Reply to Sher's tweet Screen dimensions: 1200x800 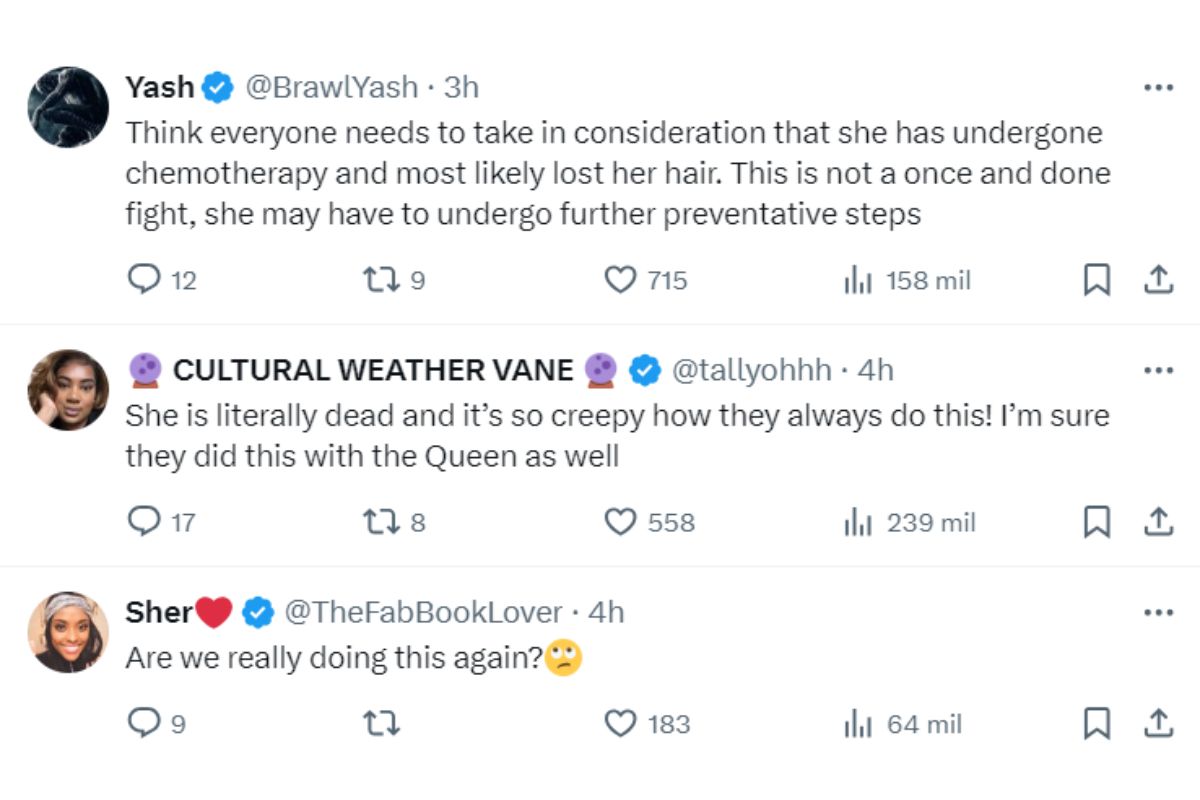click(x=144, y=723)
